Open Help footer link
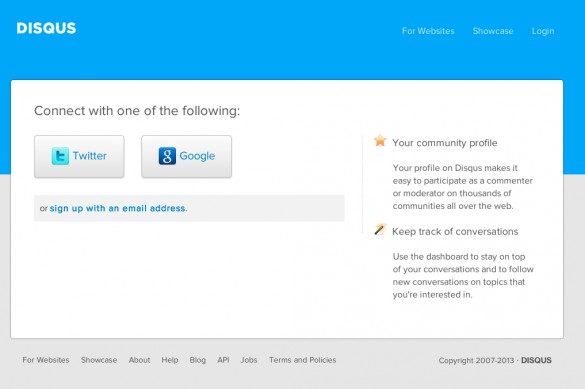Viewport: 585px width, 389px height. pyautogui.click(x=170, y=360)
